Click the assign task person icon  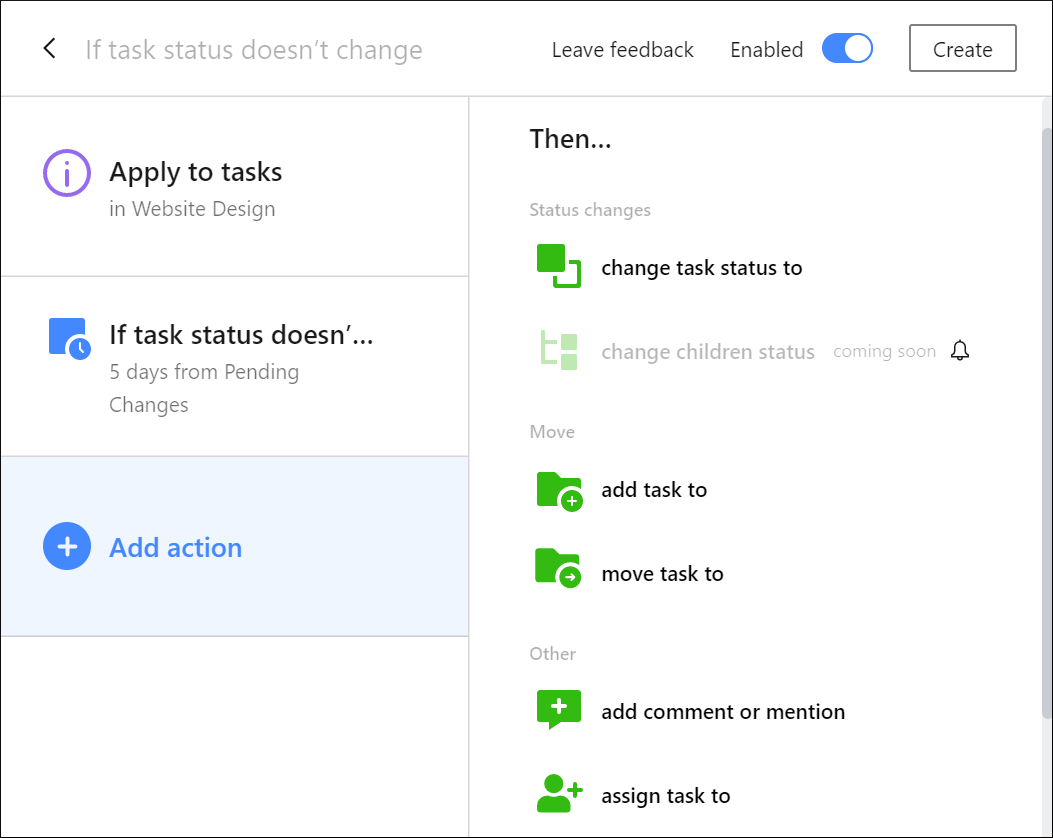(558, 795)
